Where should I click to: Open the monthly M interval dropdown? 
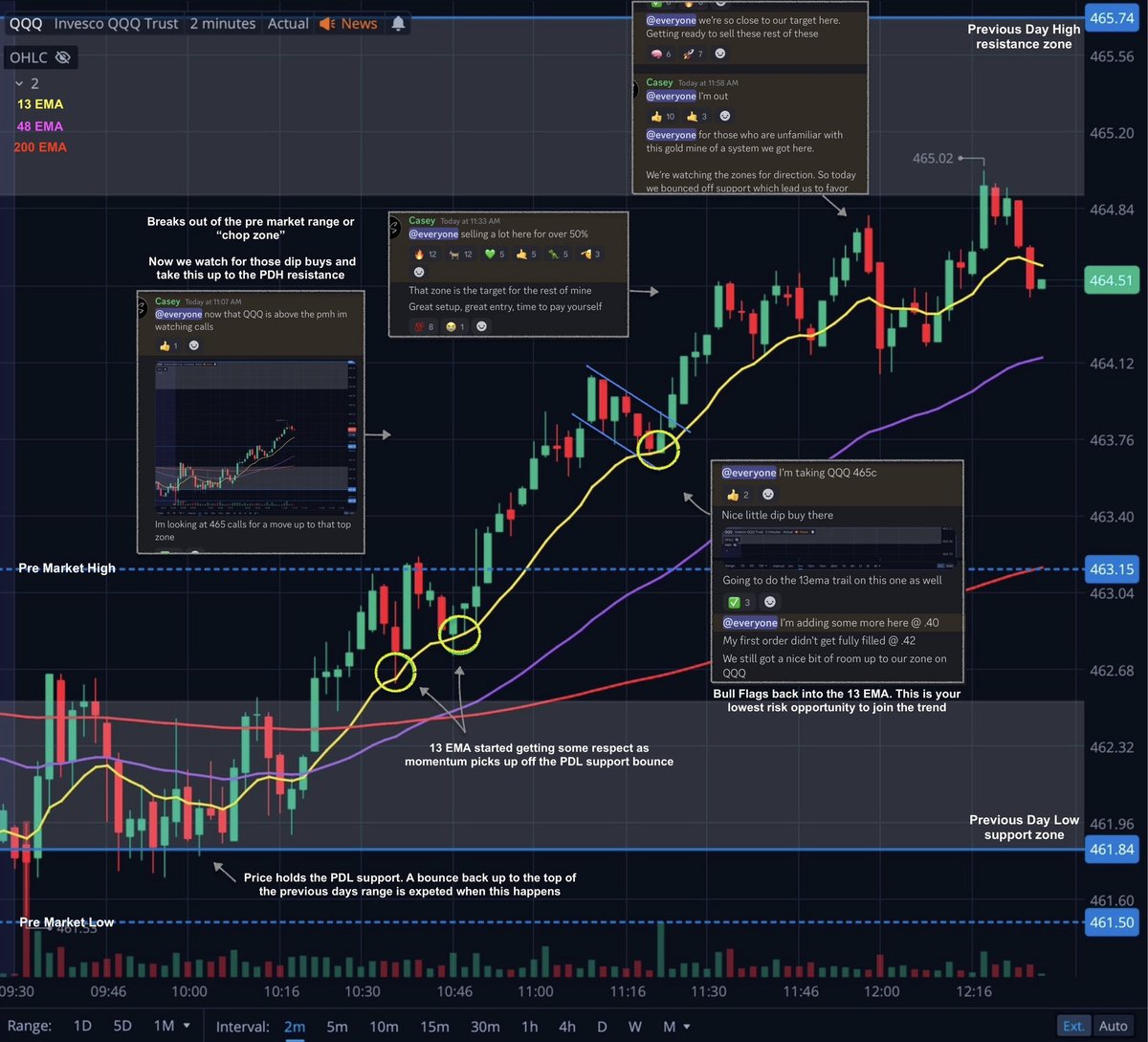tap(675, 1027)
